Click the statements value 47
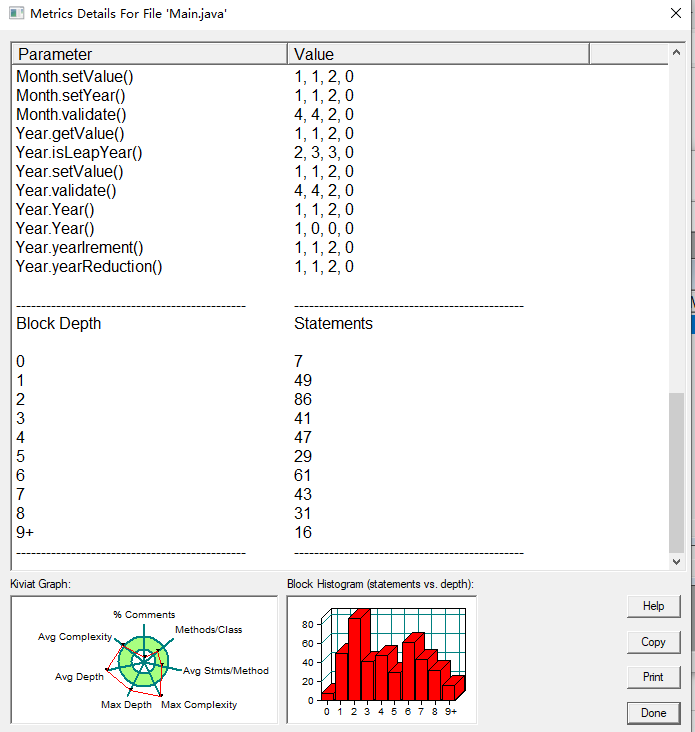The image size is (695, 732). tap(303, 437)
